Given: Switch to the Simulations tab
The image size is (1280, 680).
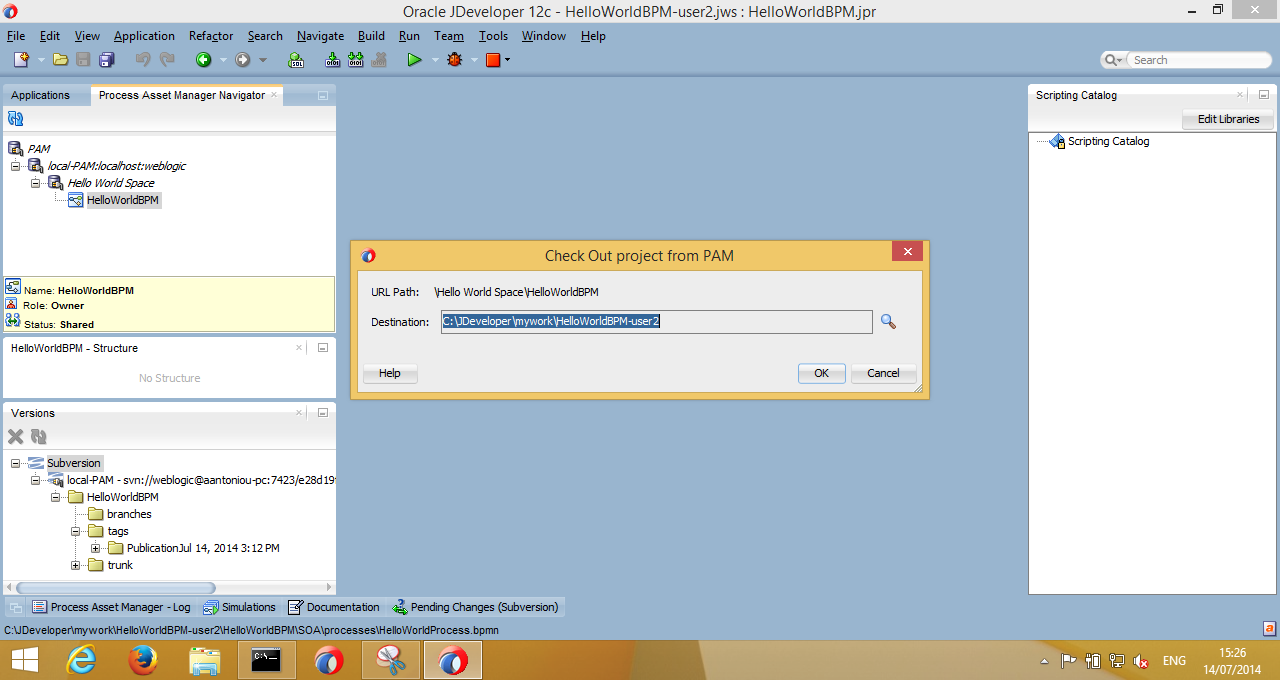Looking at the screenshot, I should tap(239, 607).
